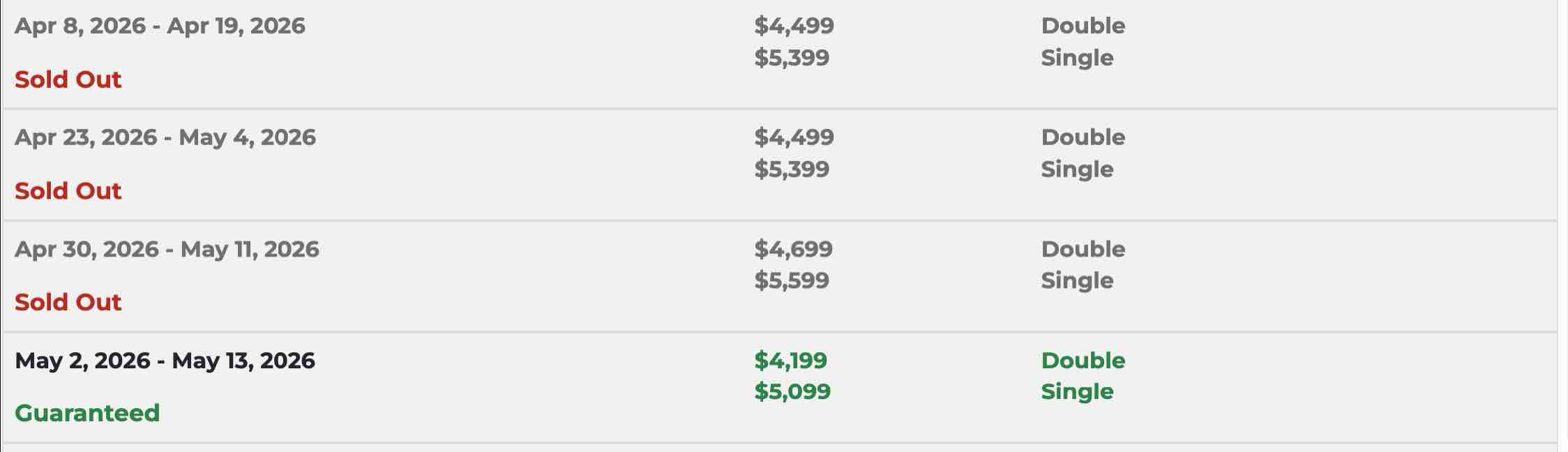
Task: Choose the May 2 - May 13, 2026 departure
Action: pyautogui.click(x=165, y=361)
